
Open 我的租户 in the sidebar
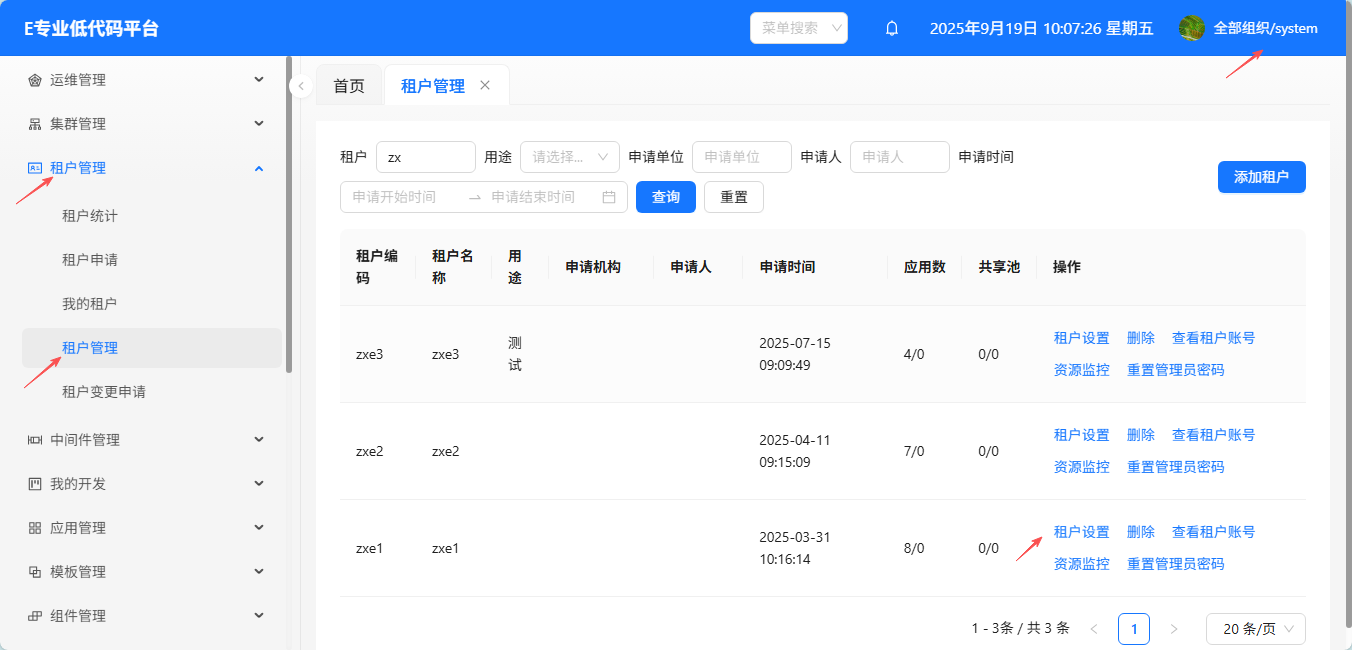[x=90, y=304]
